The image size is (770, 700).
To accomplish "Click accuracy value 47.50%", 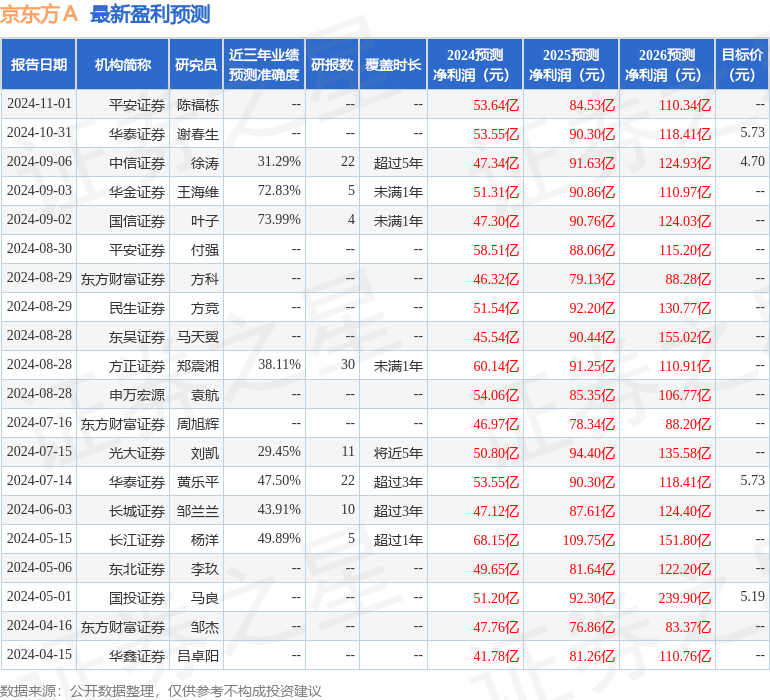I will click(279, 480).
